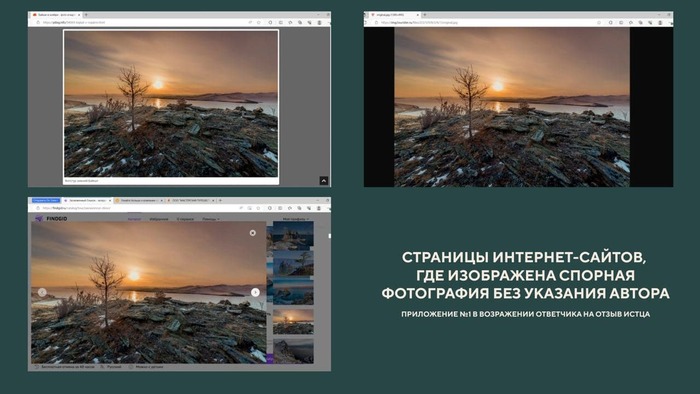The height and width of the screenshot is (394, 700).
Task: Close the lightbox in the FINDGID window
Action: [253, 233]
